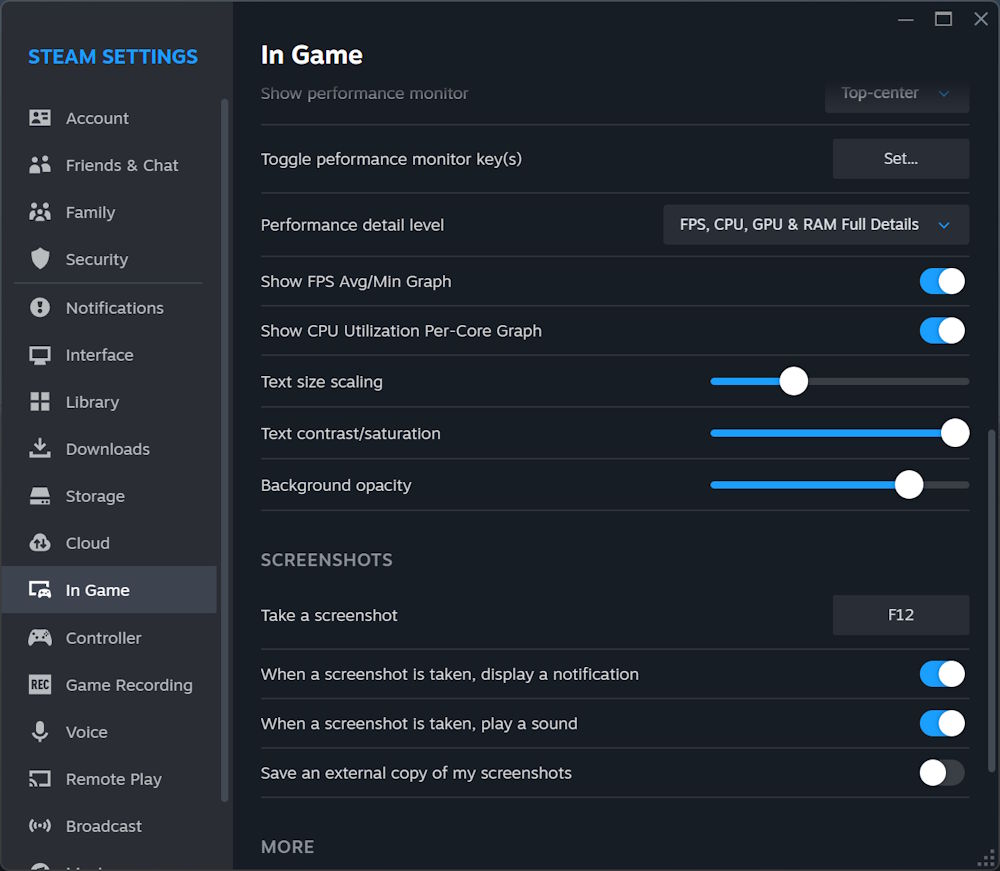Click the Game Recording REC icon
This screenshot has height=871, width=1000.
(39, 684)
